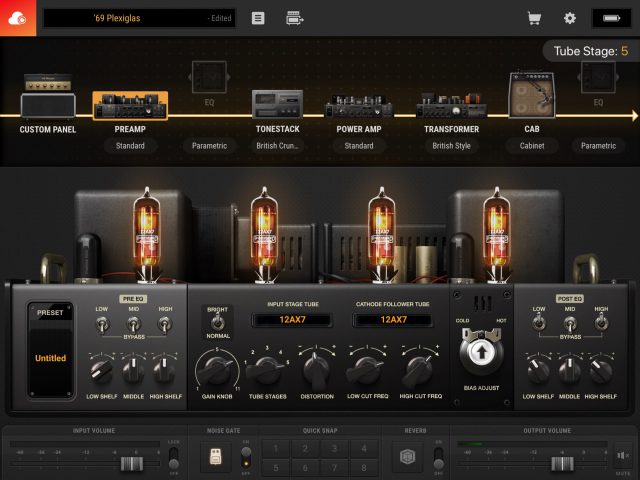The width and height of the screenshot is (640, 480).
Task: Click the amp export icon beside the list icon
Action: click(x=294, y=18)
